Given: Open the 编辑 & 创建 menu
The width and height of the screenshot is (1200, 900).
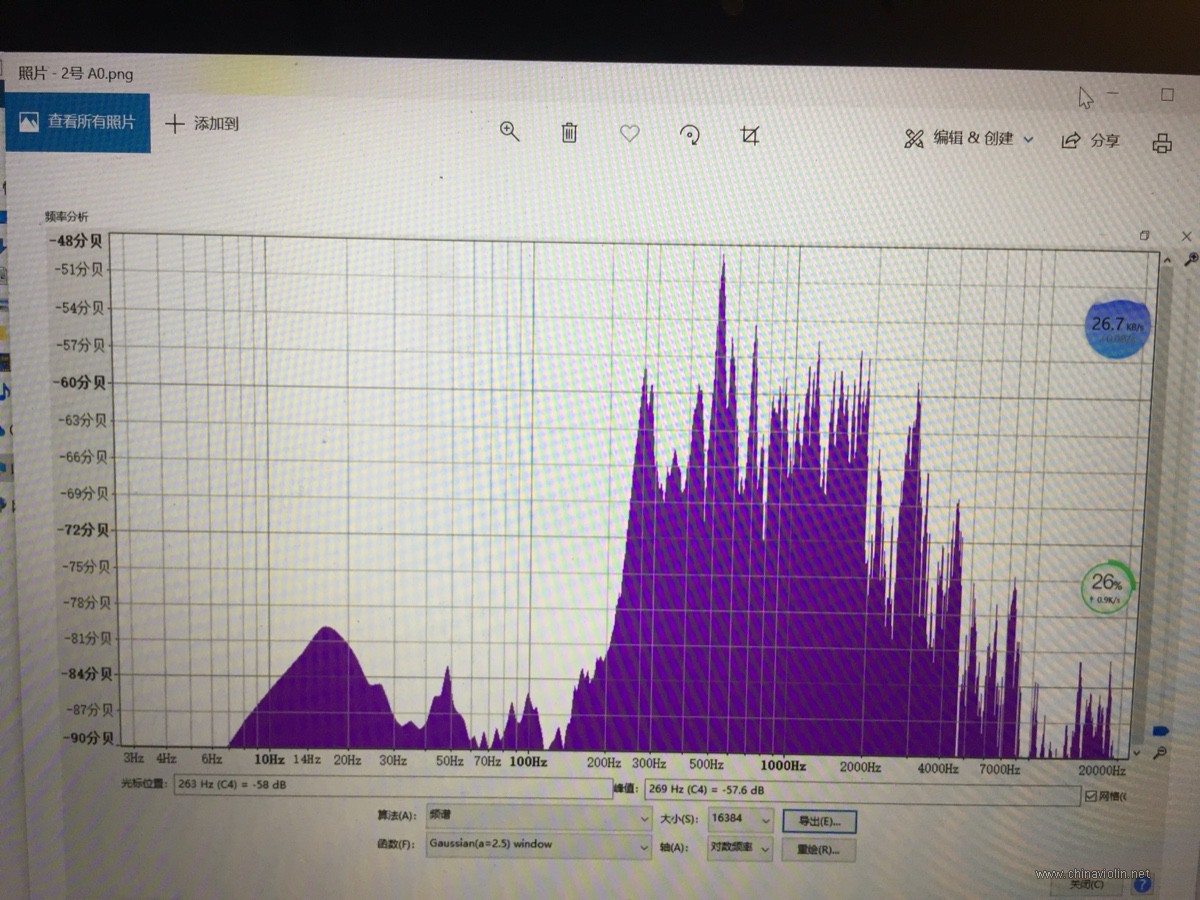Looking at the screenshot, I should [x=968, y=139].
